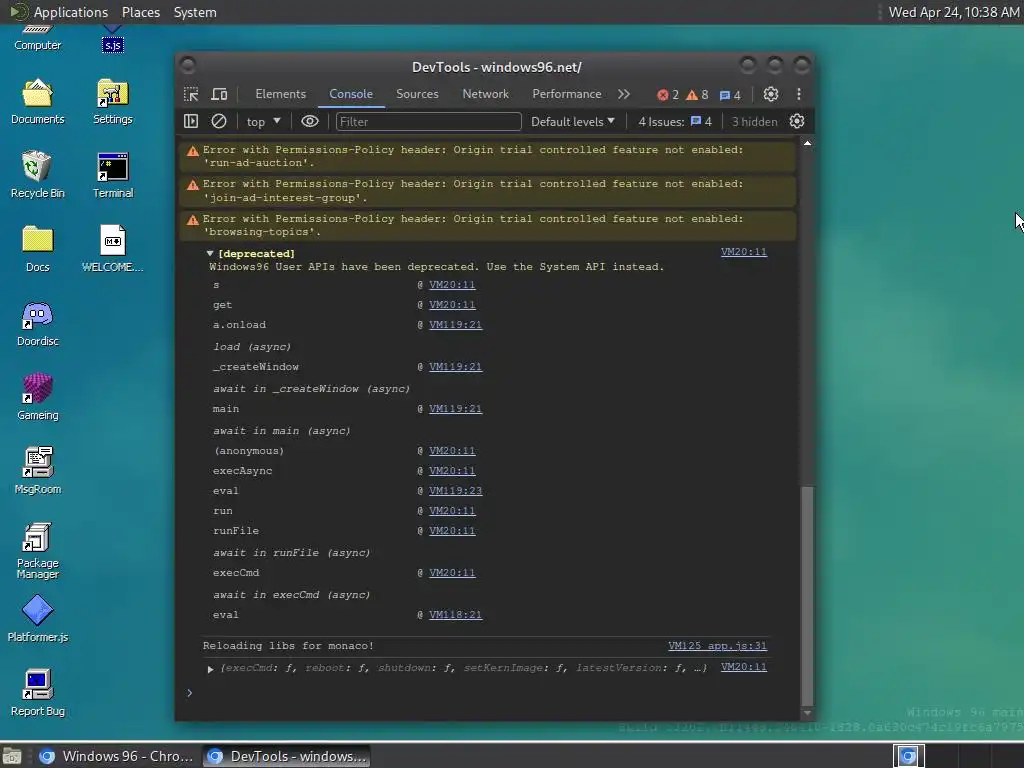Toggle the device toolbar icon
The height and width of the screenshot is (768, 1024).
219,95
